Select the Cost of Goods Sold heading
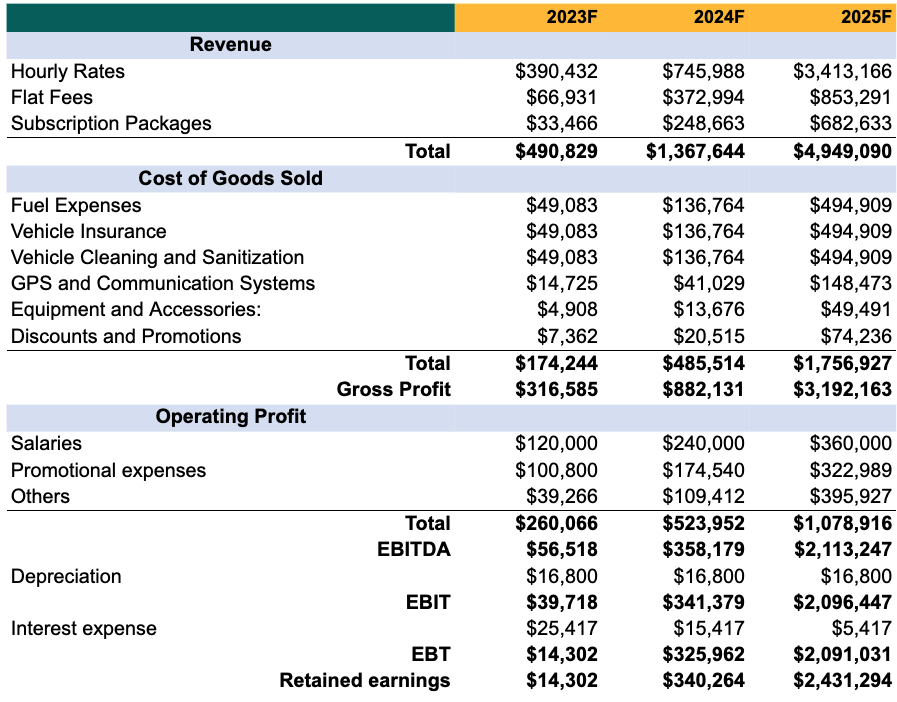The image size is (897, 702). [231, 179]
